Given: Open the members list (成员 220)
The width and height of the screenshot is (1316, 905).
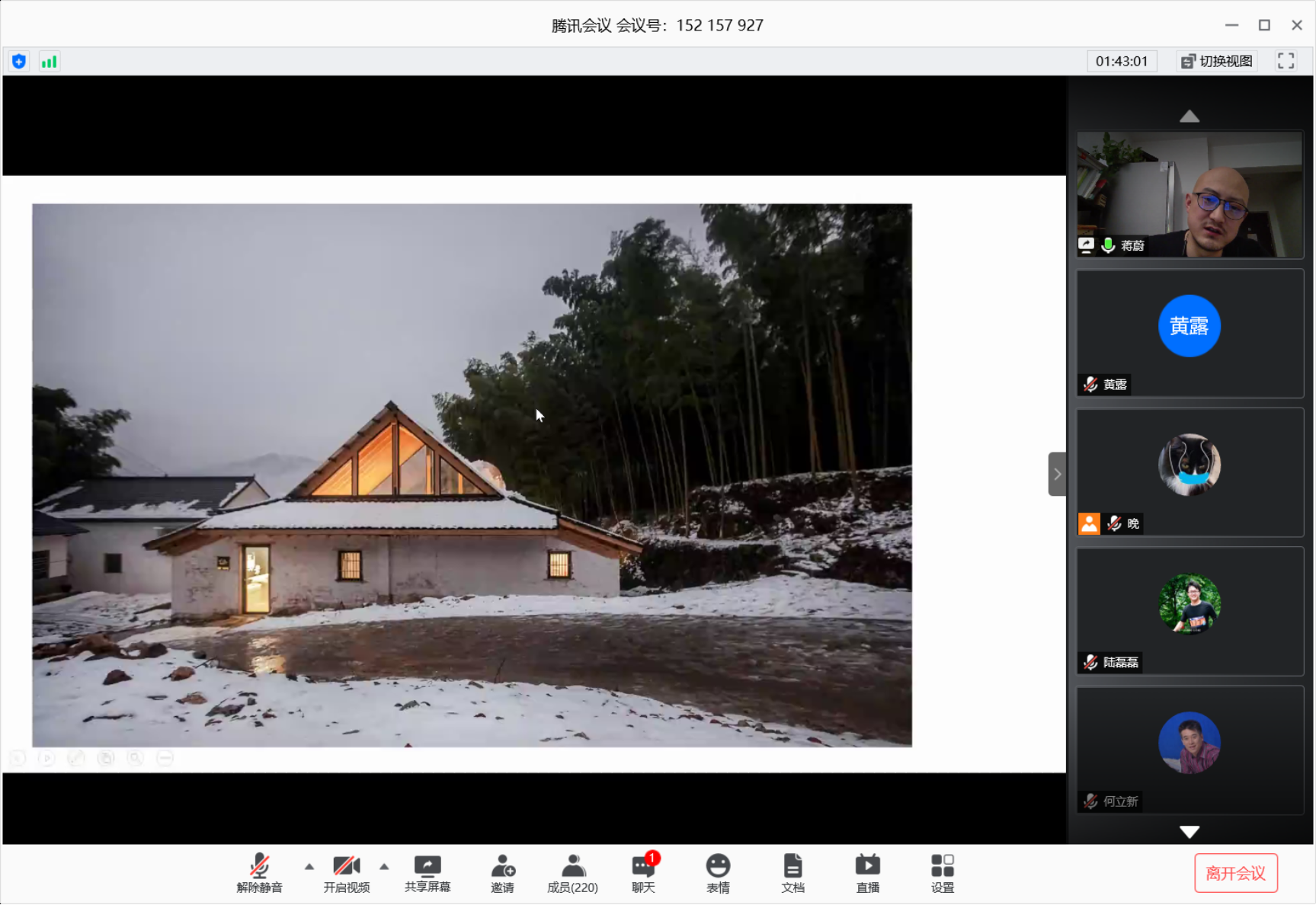Looking at the screenshot, I should click(572, 873).
